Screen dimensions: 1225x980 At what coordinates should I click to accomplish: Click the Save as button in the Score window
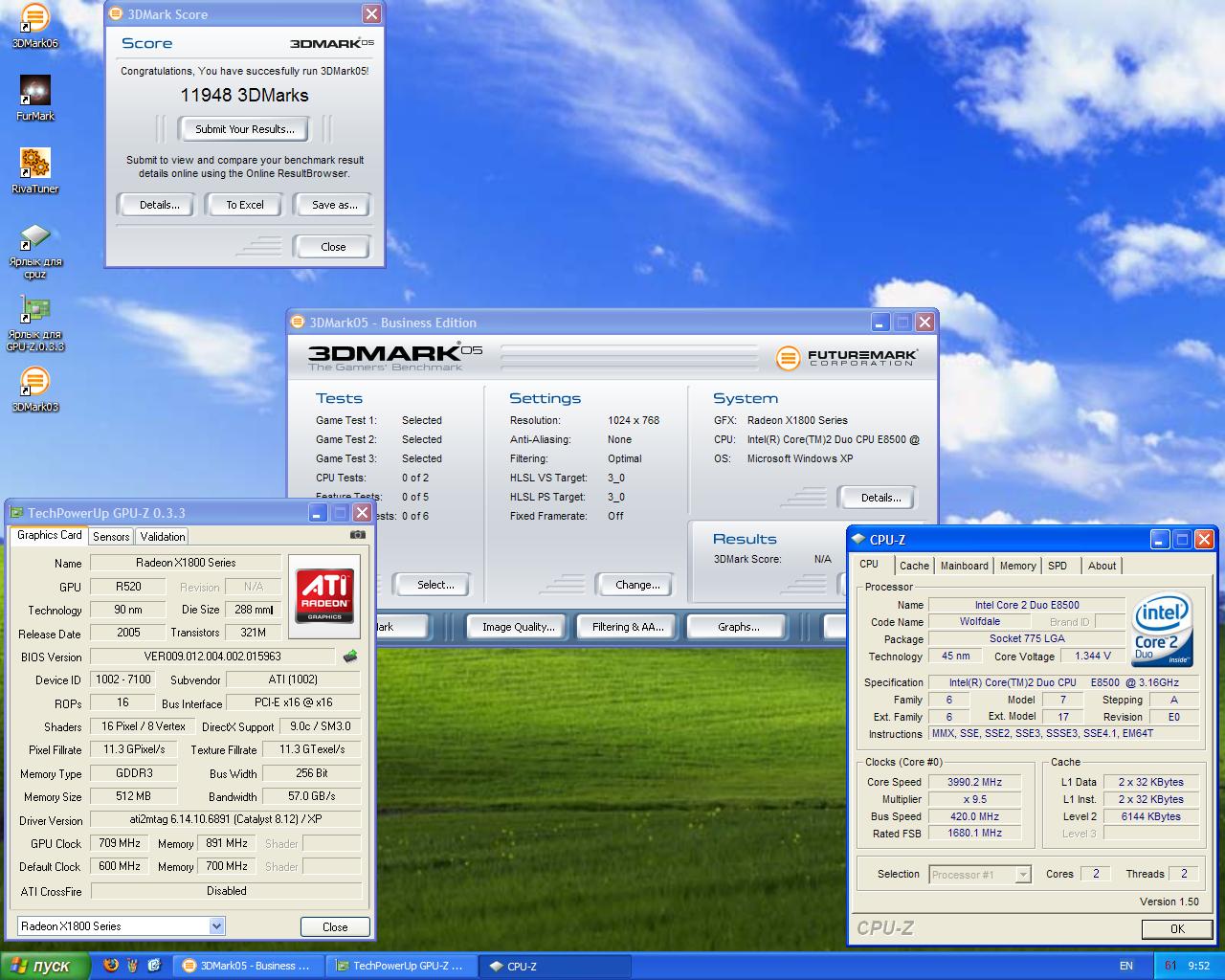(334, 205)
